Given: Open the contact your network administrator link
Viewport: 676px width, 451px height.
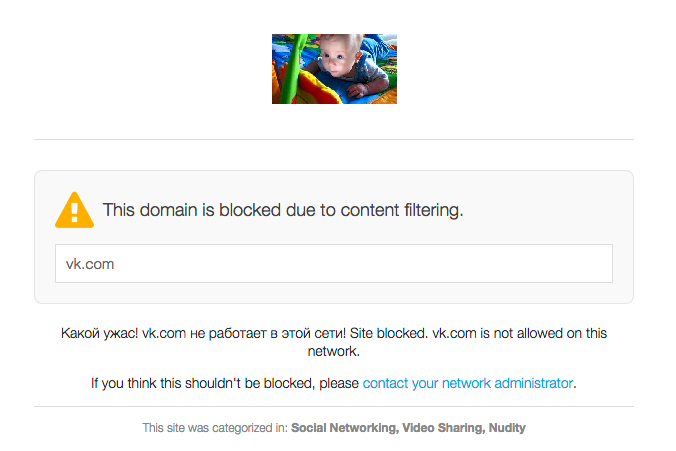Looking at the screenshot, I should click(468, 382).
